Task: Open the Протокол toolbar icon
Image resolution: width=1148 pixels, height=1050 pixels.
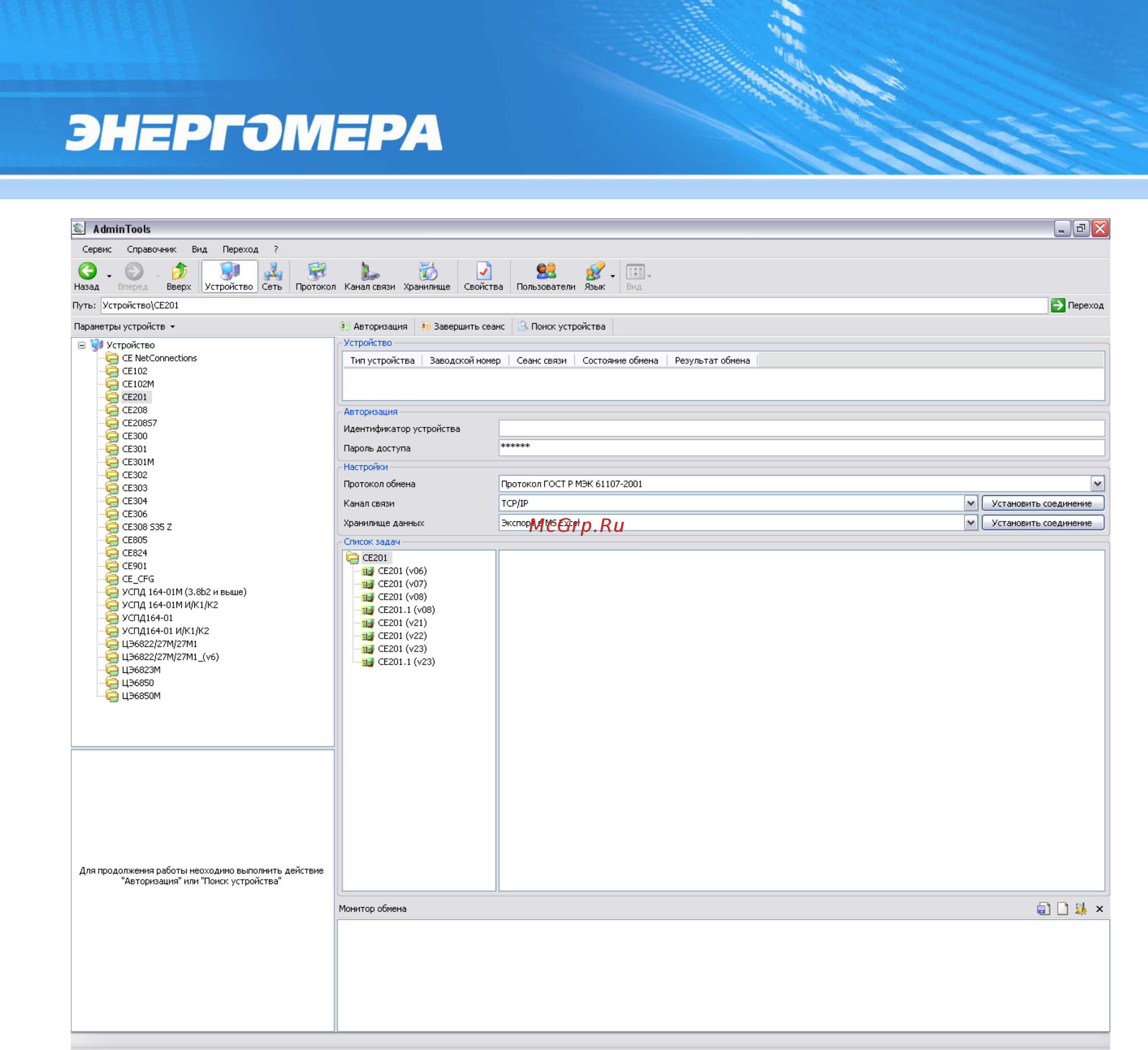Action: 315,276
